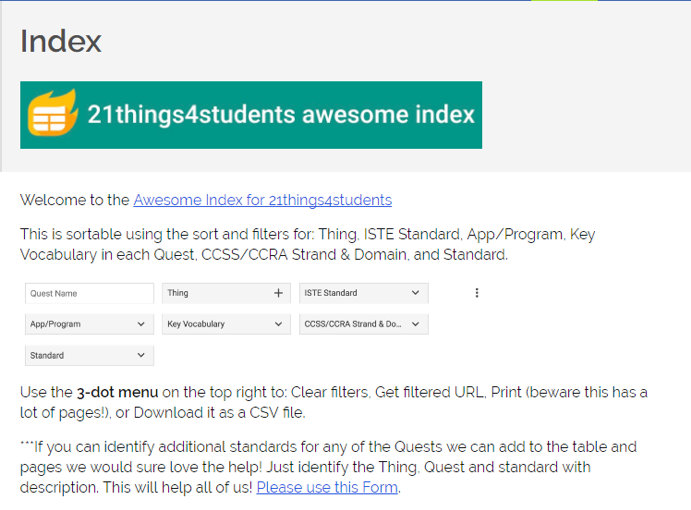691x510 pixels.
Task: Open the 3-dot options menu
Action: pyautogui.click(x=476, y=293)
